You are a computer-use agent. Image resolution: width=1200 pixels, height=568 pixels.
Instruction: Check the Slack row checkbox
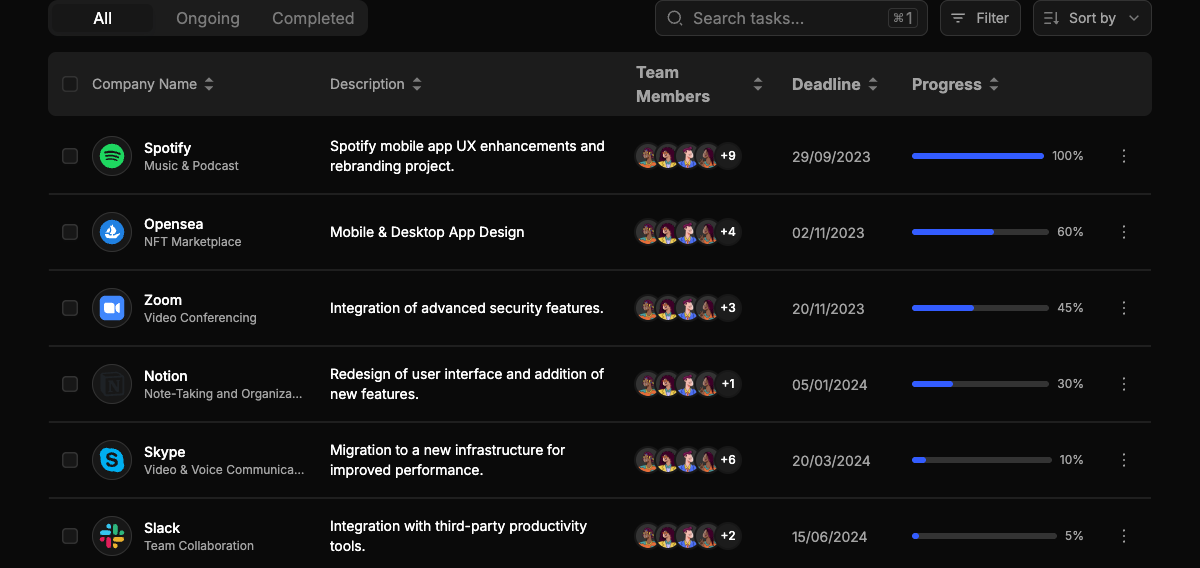(70, 536)
